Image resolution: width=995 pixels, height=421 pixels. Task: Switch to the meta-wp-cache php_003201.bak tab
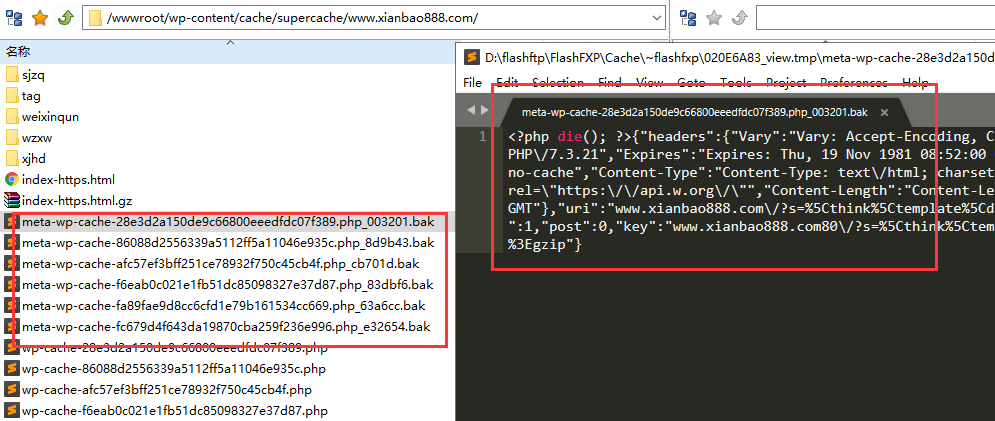694,112
